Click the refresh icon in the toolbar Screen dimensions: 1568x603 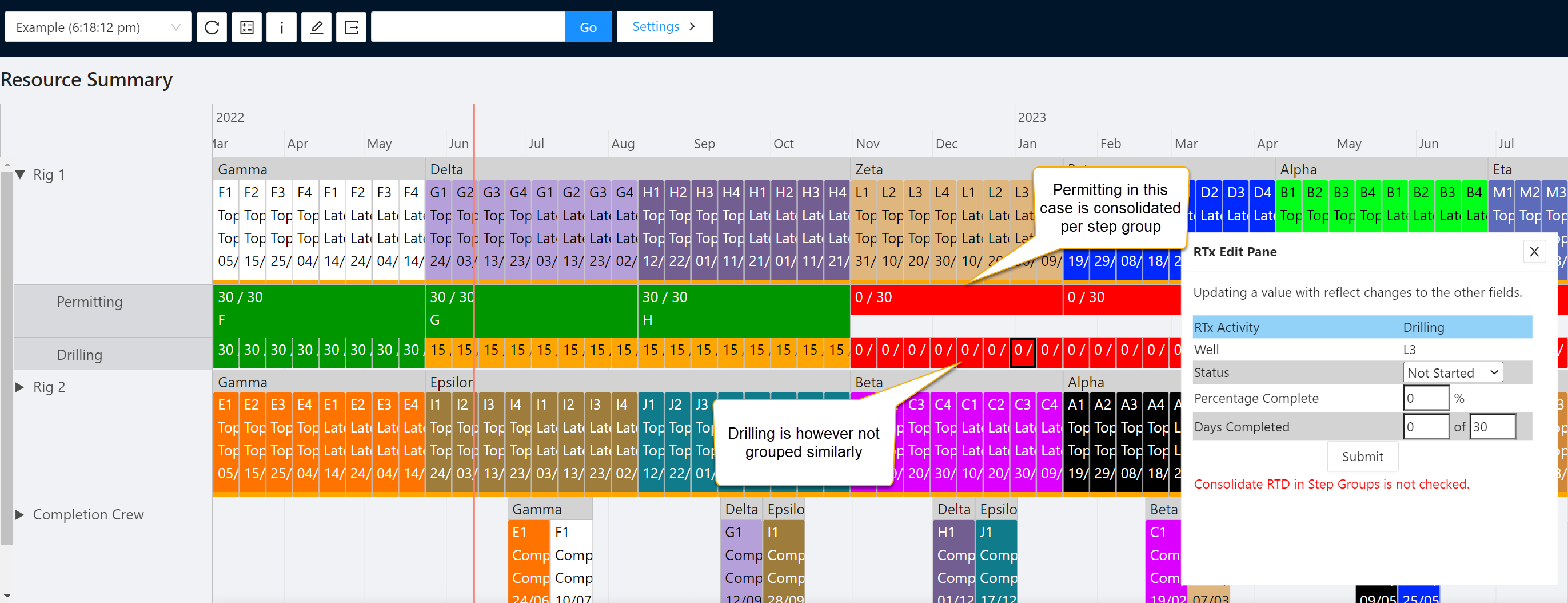(x=211, y=27)
